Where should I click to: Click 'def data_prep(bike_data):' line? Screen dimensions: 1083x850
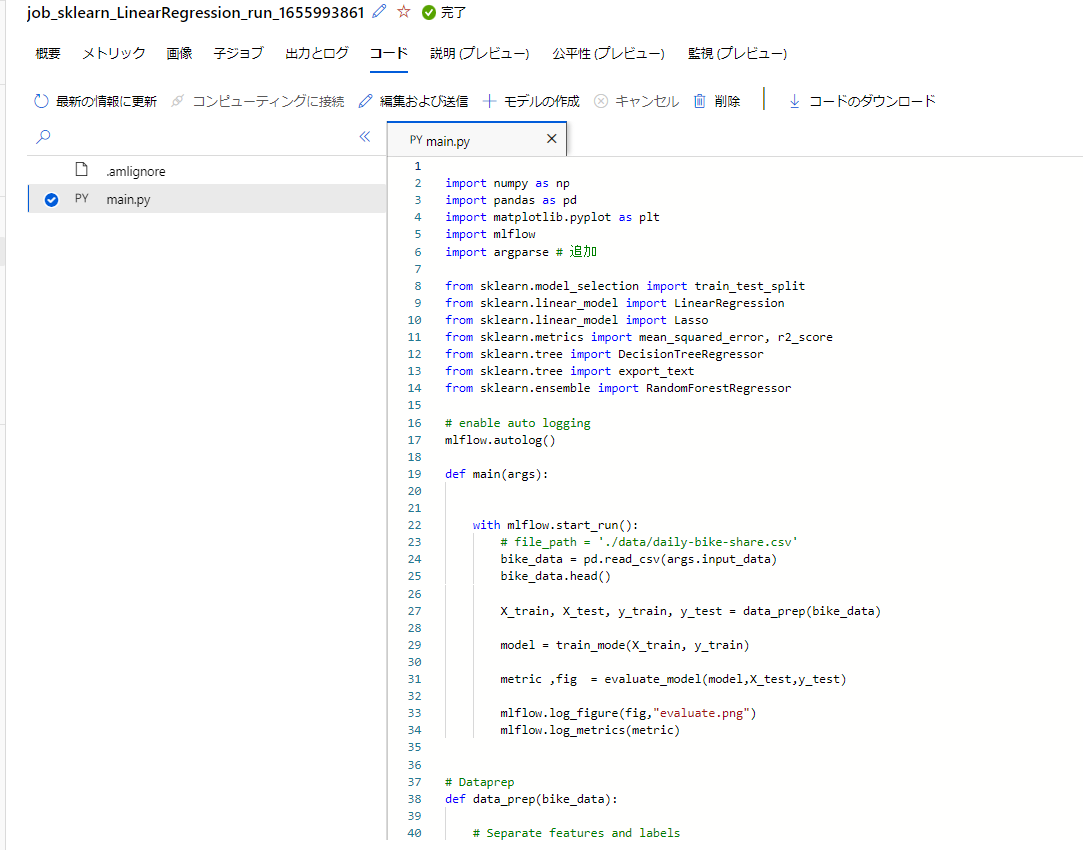pyautogui.click(x=531, y=799)
